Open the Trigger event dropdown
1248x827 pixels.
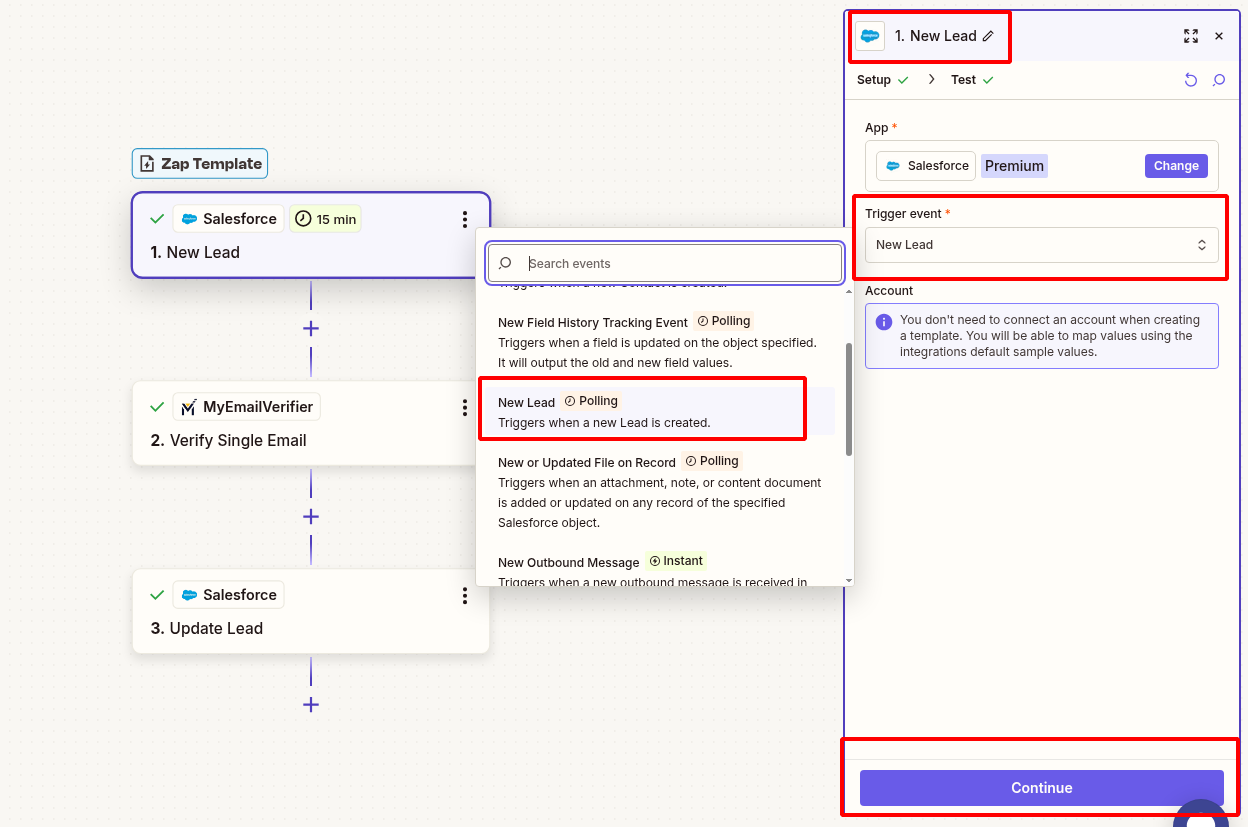pos(1041,244)
